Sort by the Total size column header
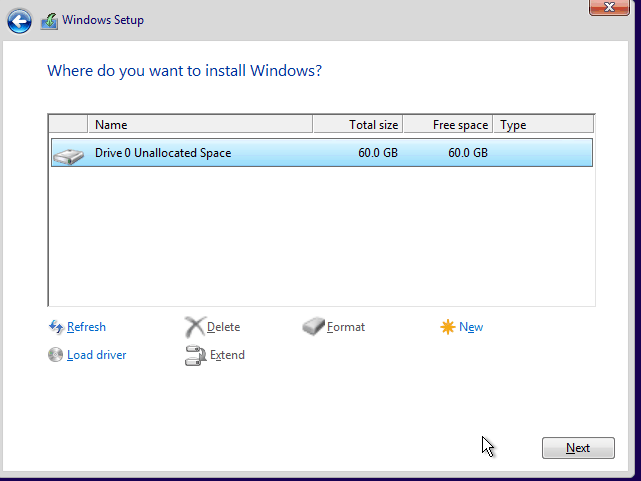Image resolution: width=641 pixels, height=481 pixels. pos(358,124)
